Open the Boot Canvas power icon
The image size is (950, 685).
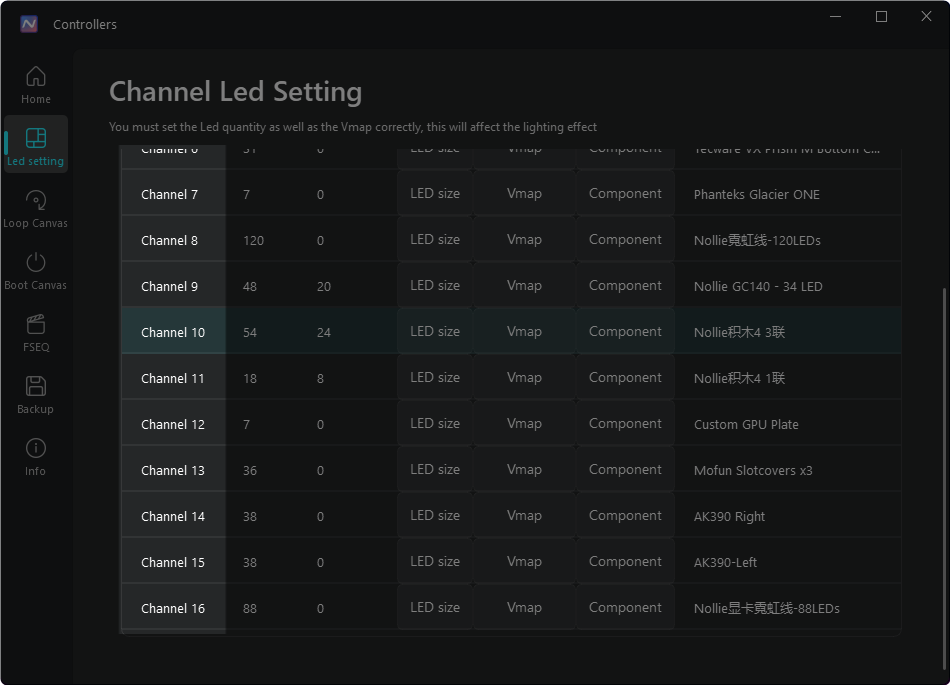(36, 262)
